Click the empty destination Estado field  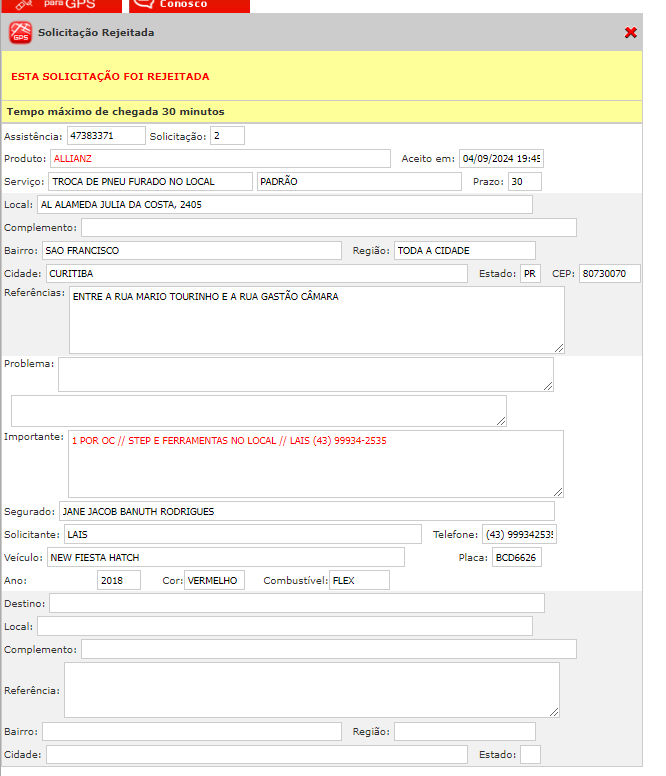(x=530, y=755)
